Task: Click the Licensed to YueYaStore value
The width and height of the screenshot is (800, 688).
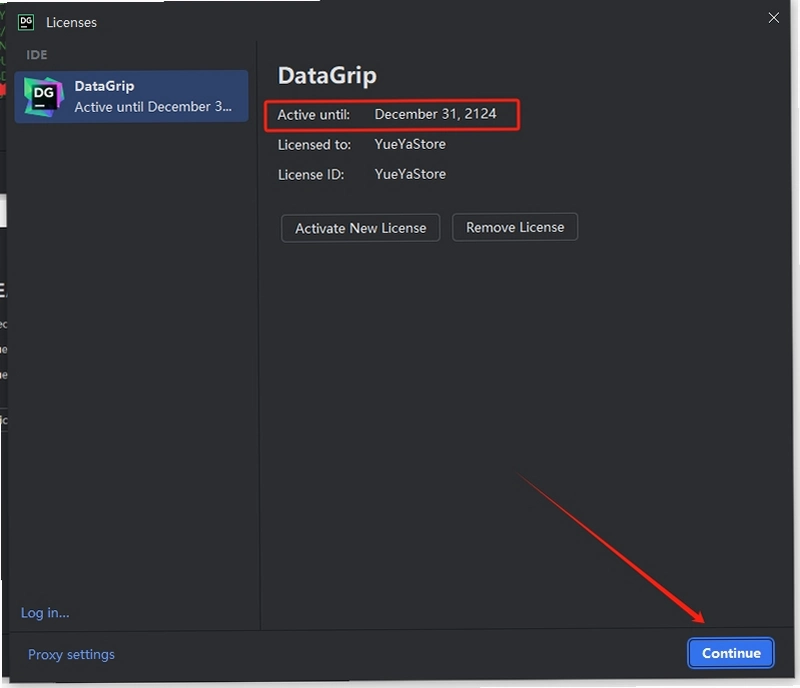Action: click(410, 144)
